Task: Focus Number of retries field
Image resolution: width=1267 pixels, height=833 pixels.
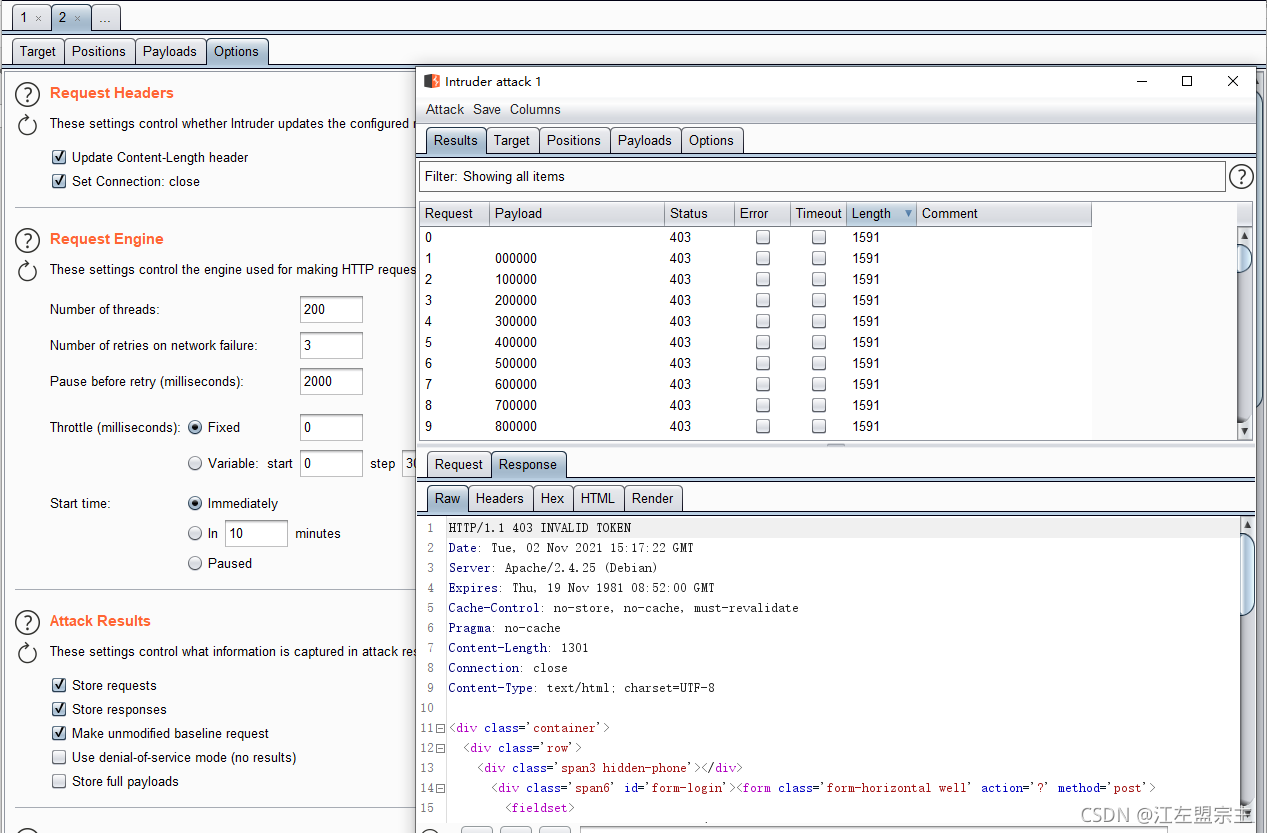Action: 331,346
